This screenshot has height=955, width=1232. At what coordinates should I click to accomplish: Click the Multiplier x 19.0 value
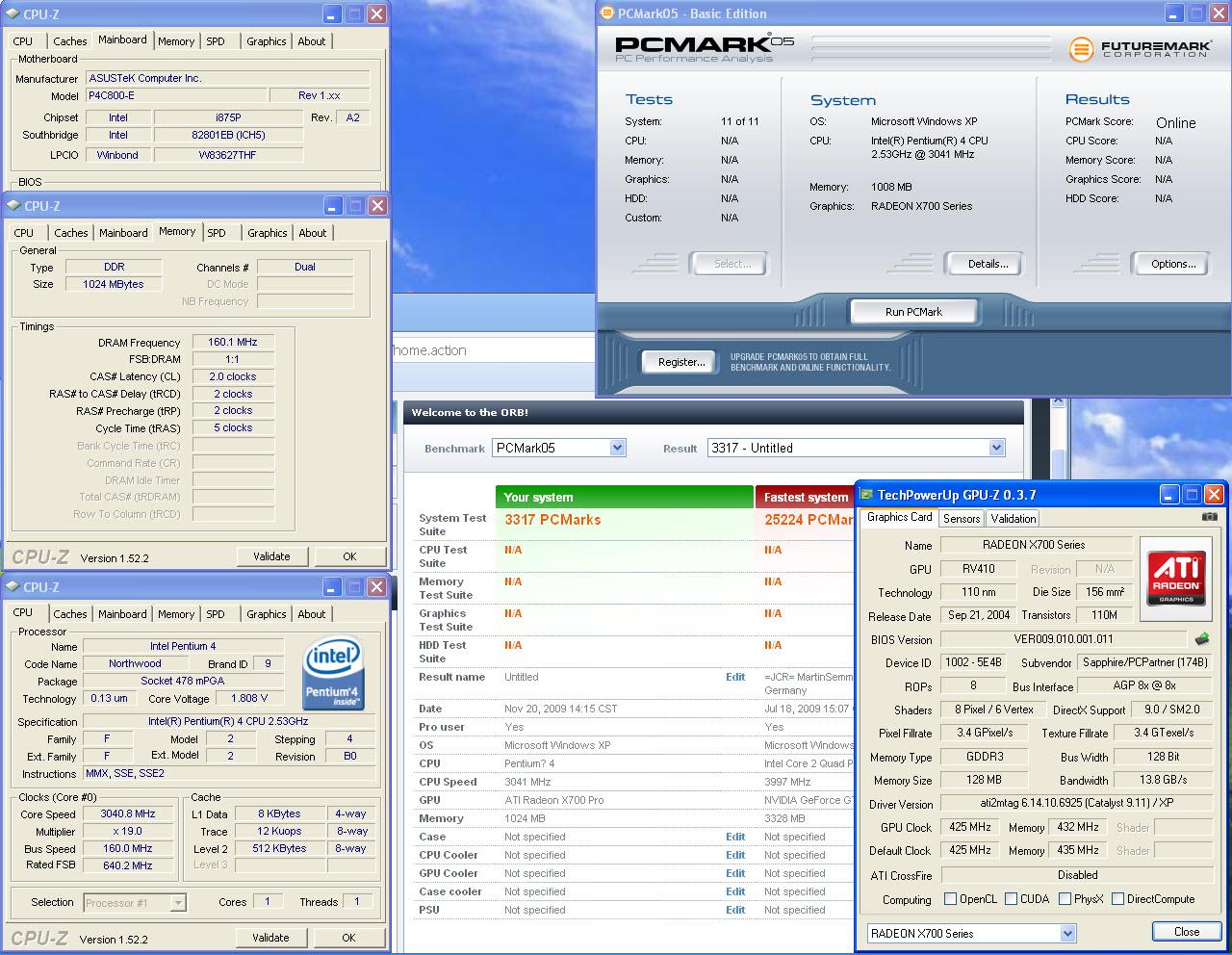(x=128, y=831)
